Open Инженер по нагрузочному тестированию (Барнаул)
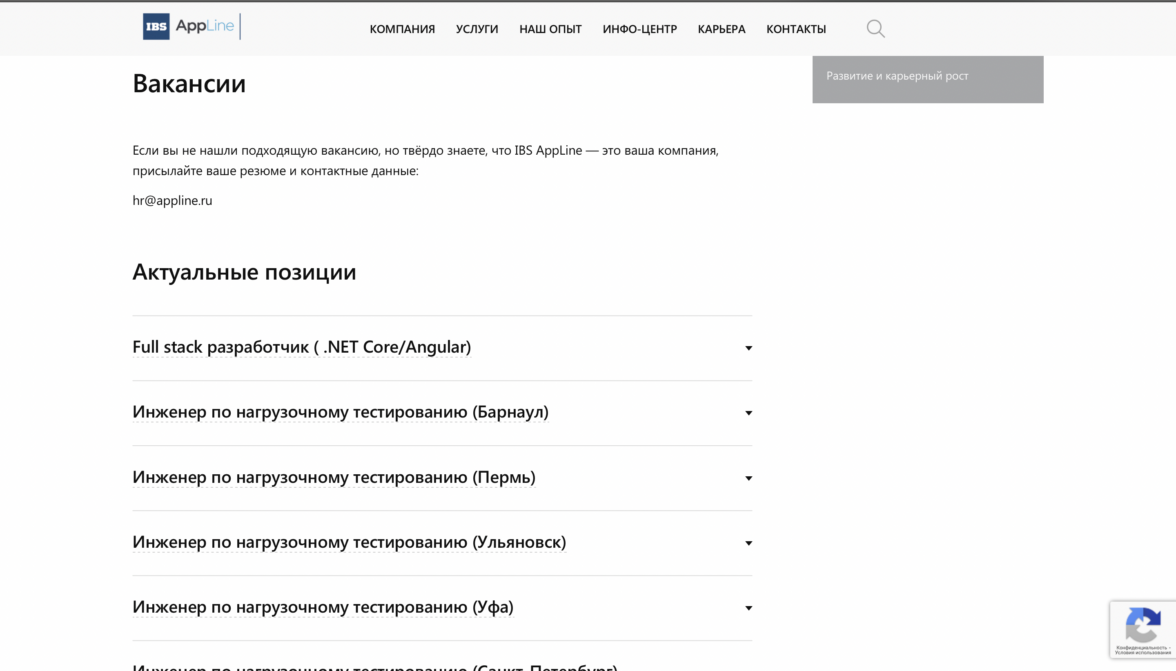 coord(340,412)
